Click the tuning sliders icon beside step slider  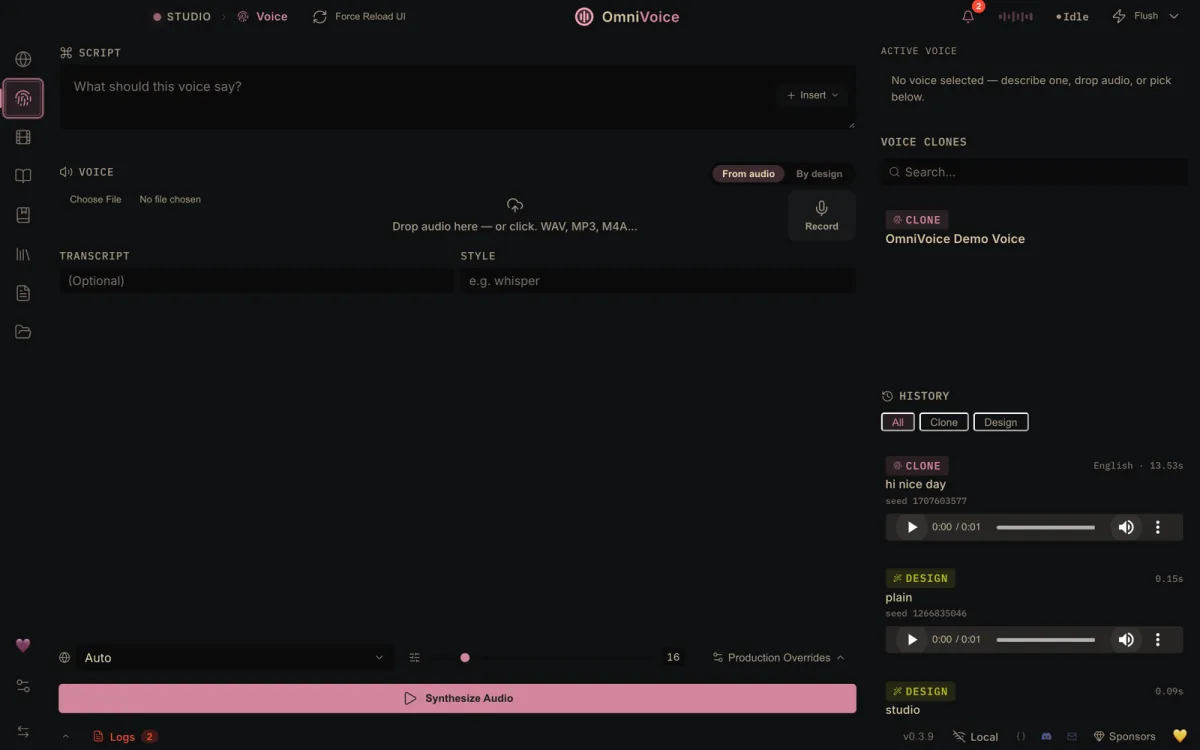415,657
